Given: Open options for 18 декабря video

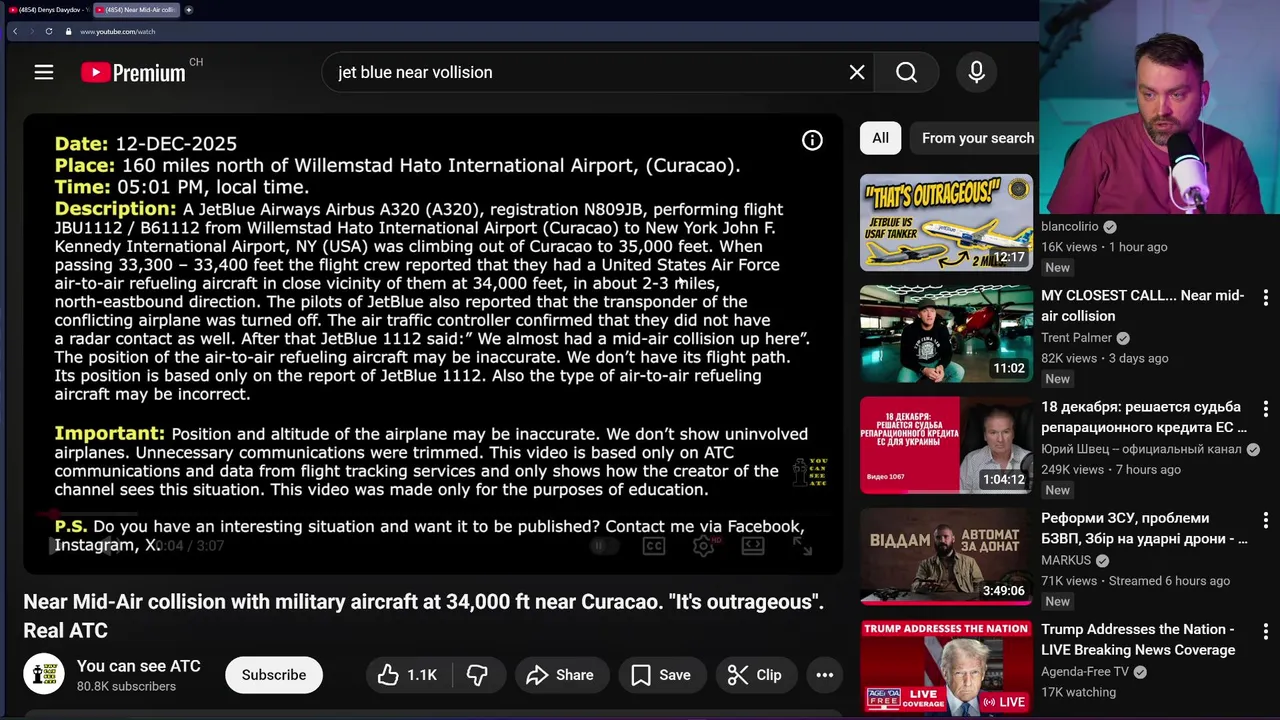Looking at the screenshot, I should coord(1266,409).
